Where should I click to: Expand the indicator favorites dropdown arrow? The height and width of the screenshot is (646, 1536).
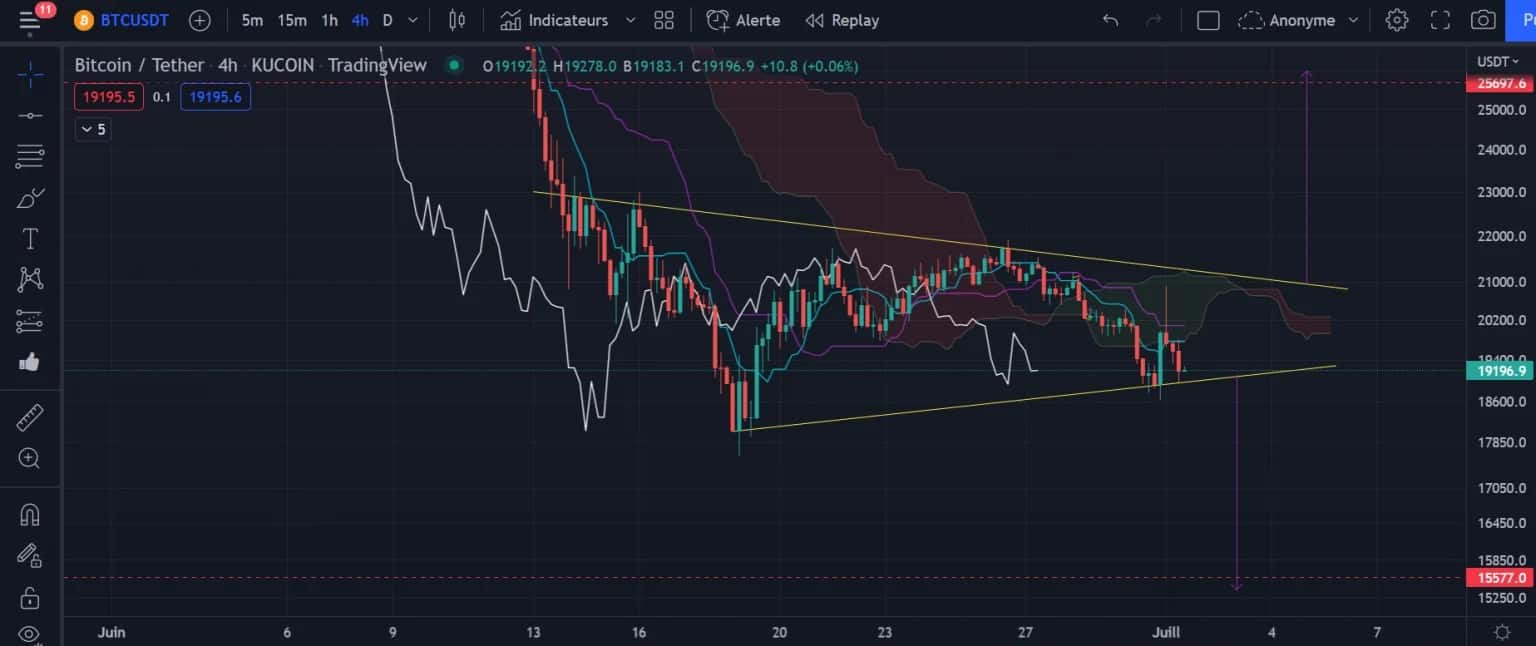629,20
